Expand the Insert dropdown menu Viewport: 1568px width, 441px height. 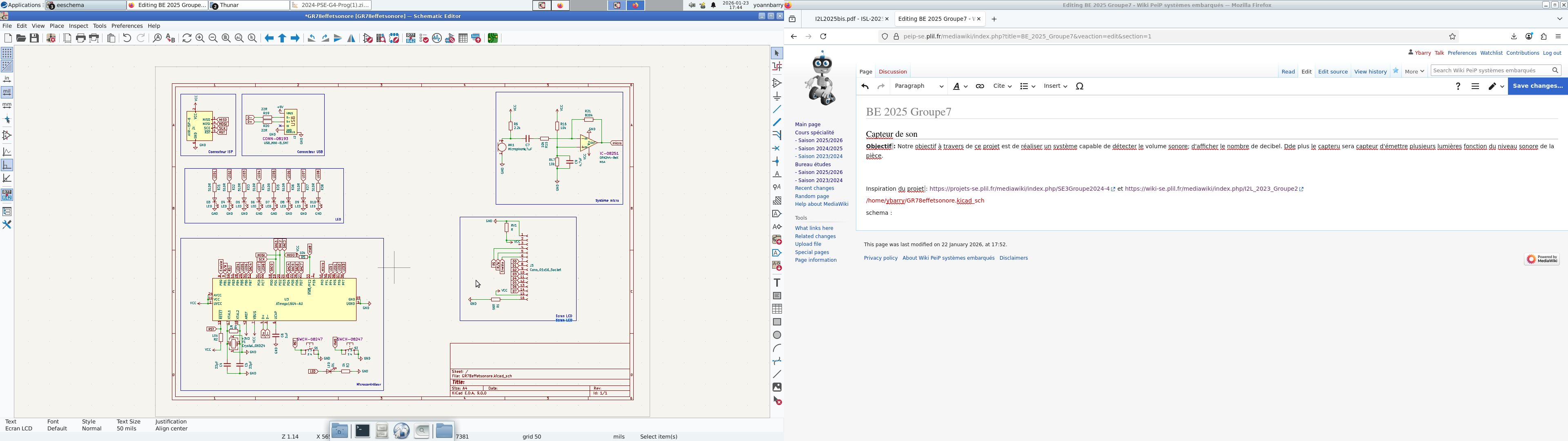1055,87
